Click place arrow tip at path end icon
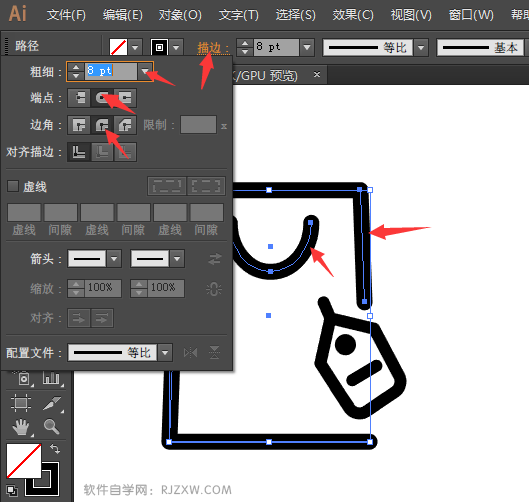 (102, 318)
